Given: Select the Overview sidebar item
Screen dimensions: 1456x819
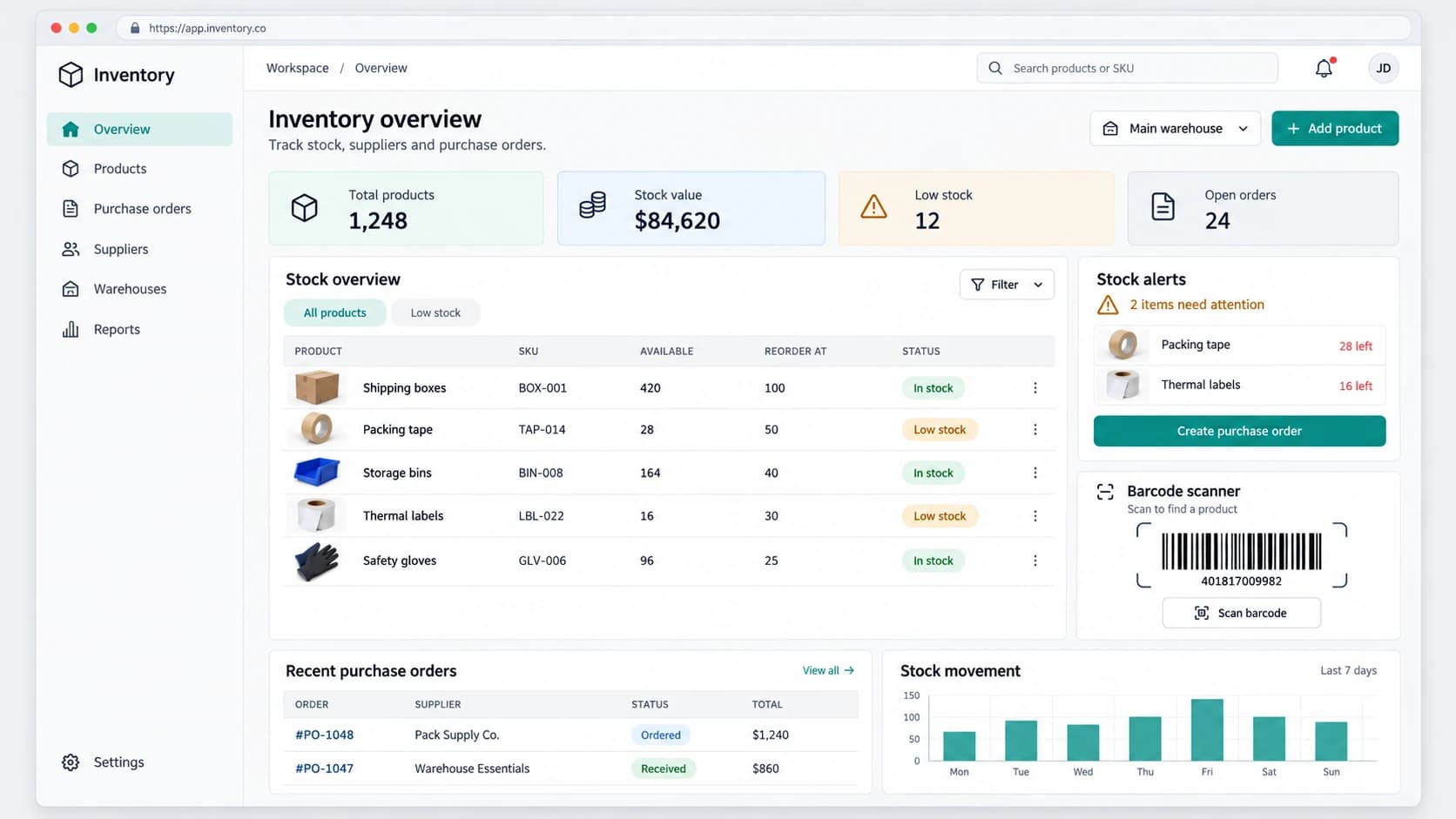Looking at the screenshot, I should point(139,129).
